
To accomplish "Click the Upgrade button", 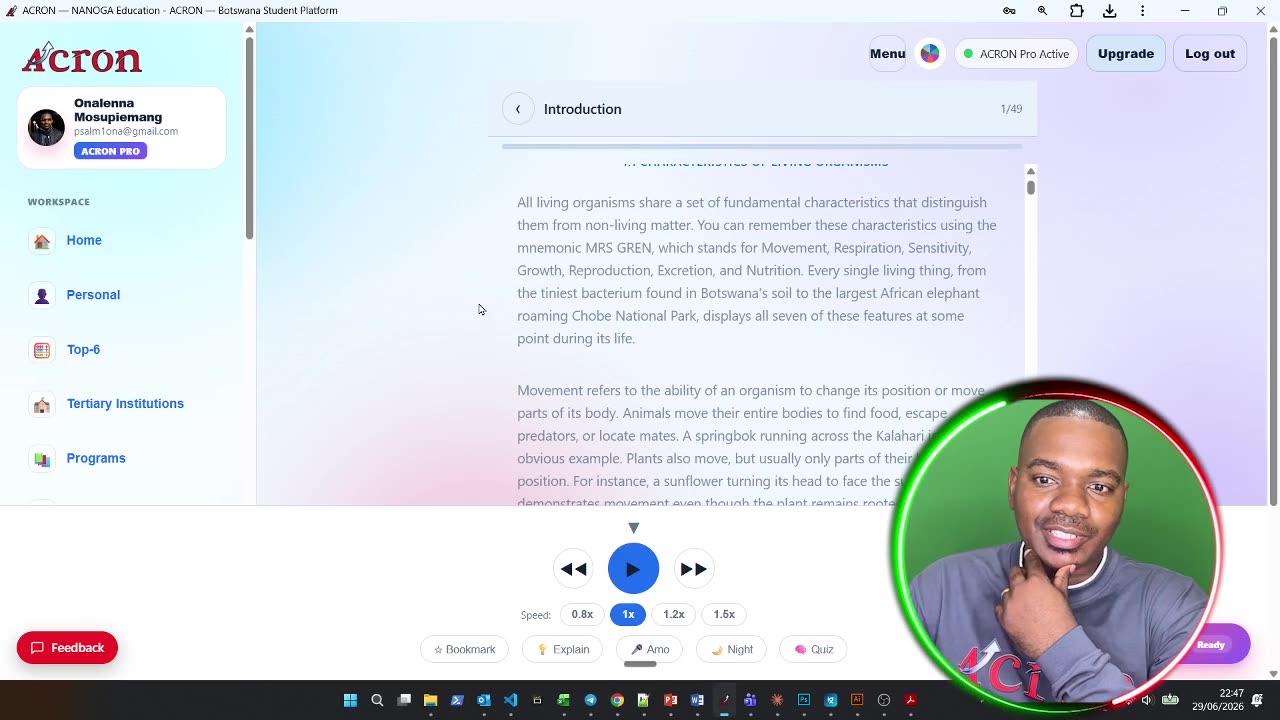I will coord(1126,54).
